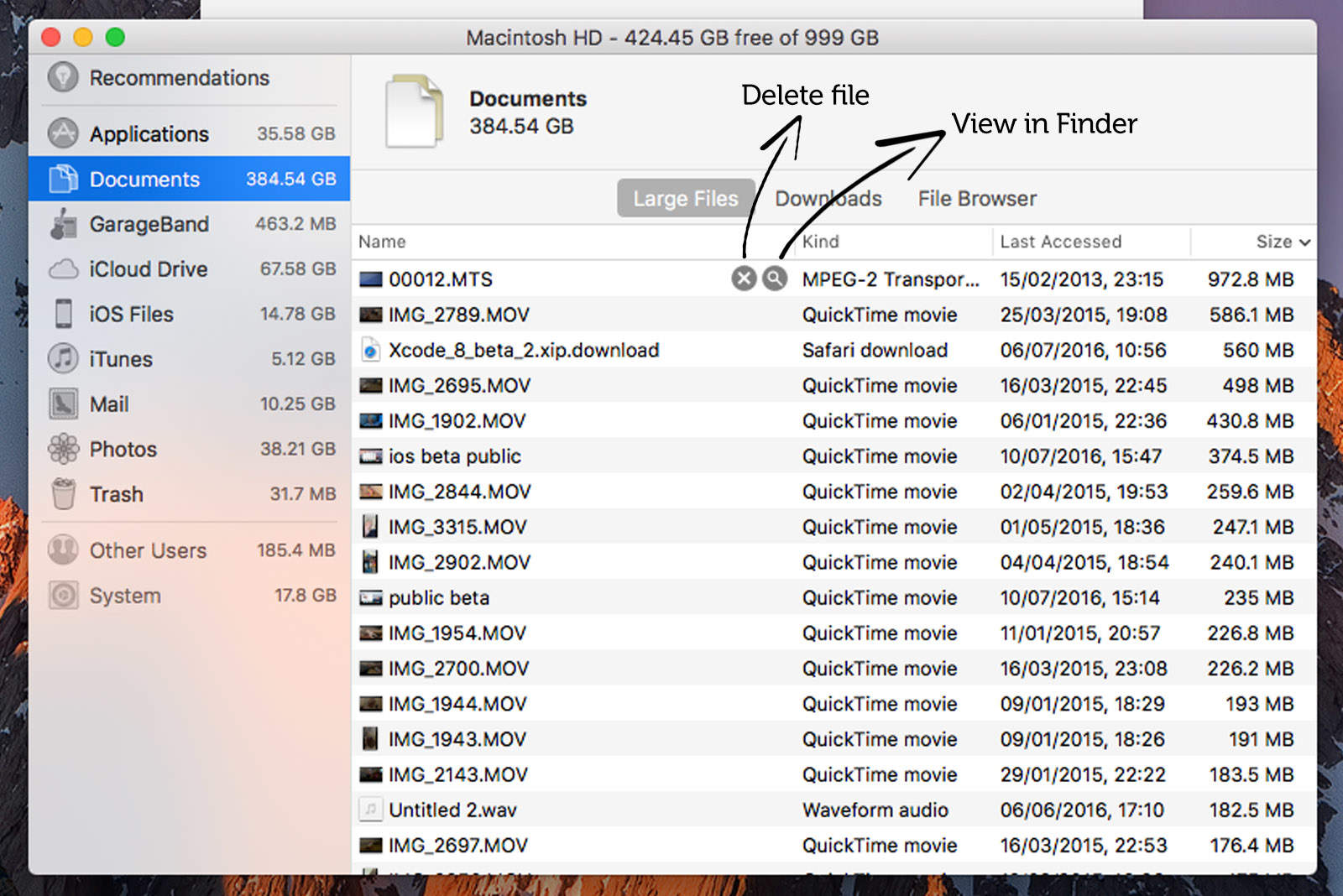Select the Applications storage category
Screen dimensions: 1343x896
coord(149,133)
